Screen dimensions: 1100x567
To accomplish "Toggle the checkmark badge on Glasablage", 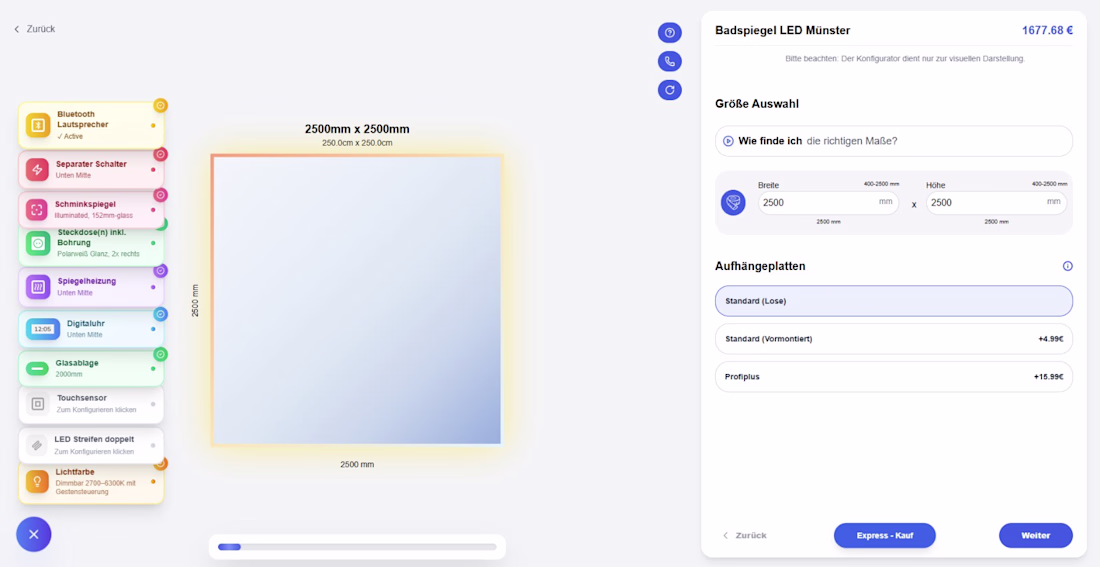I will (x=160, y=354).
